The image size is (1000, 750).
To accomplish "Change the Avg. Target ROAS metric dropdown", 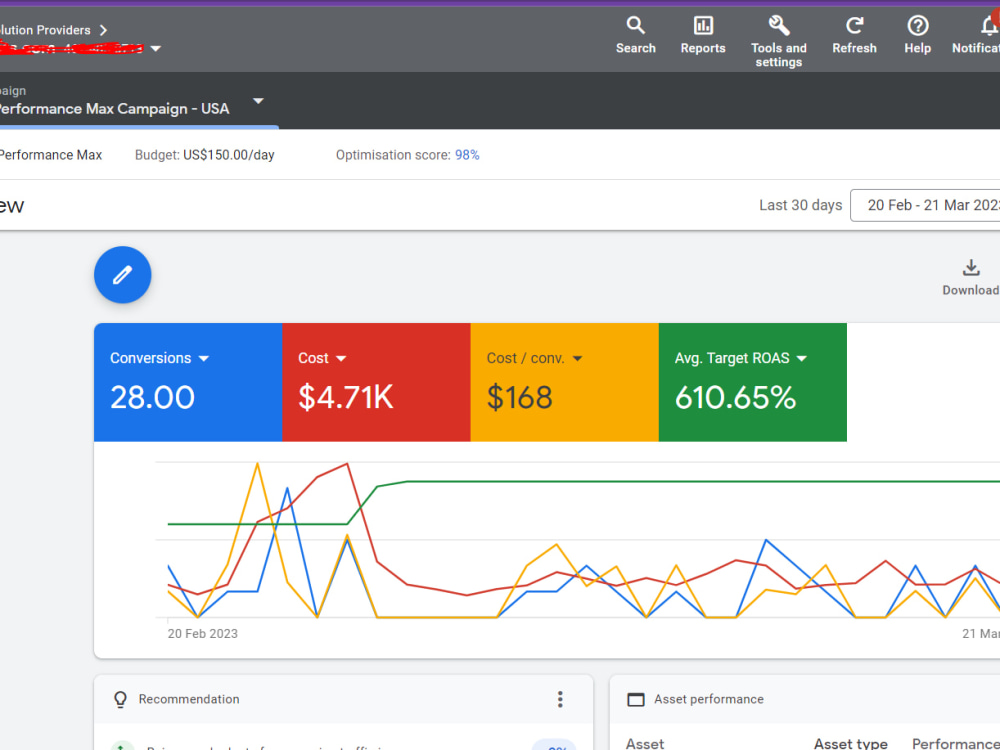I will [x=802, y=358].
